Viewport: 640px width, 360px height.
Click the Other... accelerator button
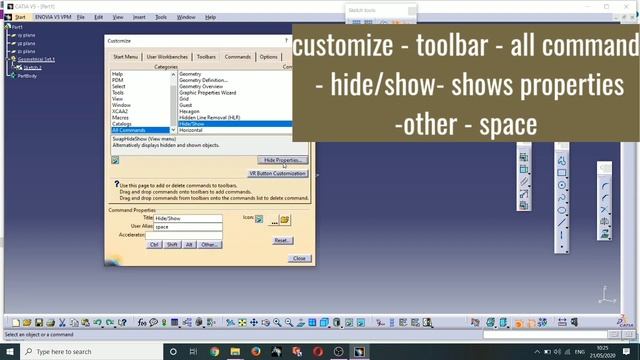[210, 244]
